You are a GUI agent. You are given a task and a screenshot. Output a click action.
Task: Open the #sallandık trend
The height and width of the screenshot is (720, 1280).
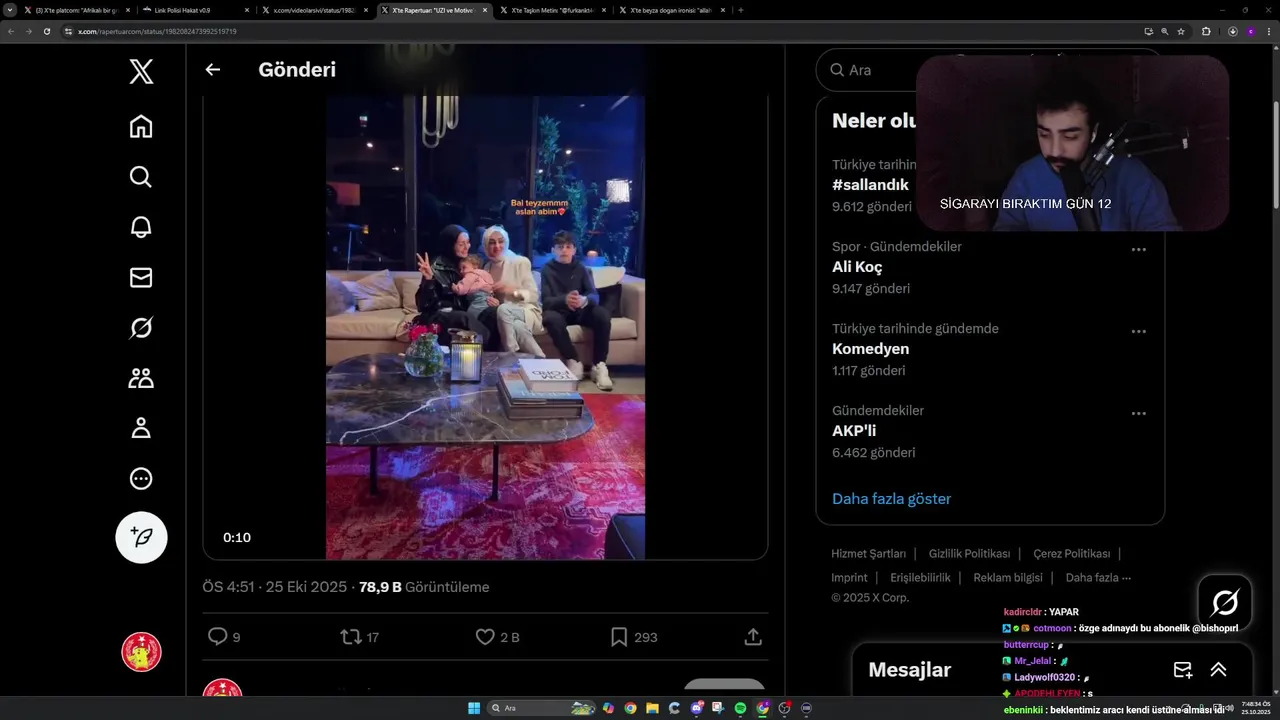tap(870, 185)
